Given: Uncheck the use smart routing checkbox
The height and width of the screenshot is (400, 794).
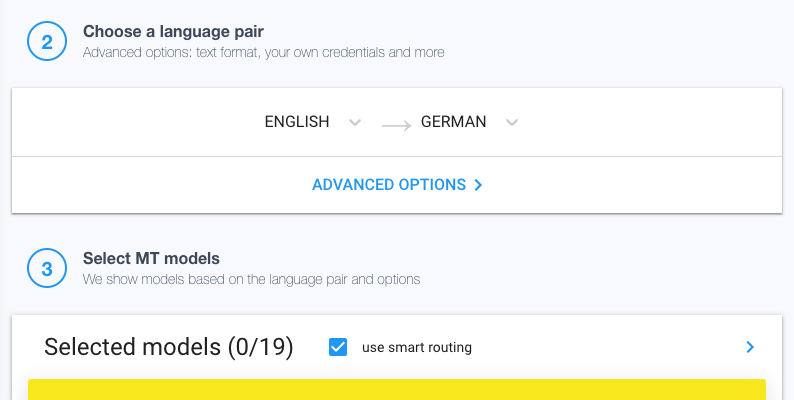Looking at the screenshot, I should pyautogui.click(x=338, y=347).
